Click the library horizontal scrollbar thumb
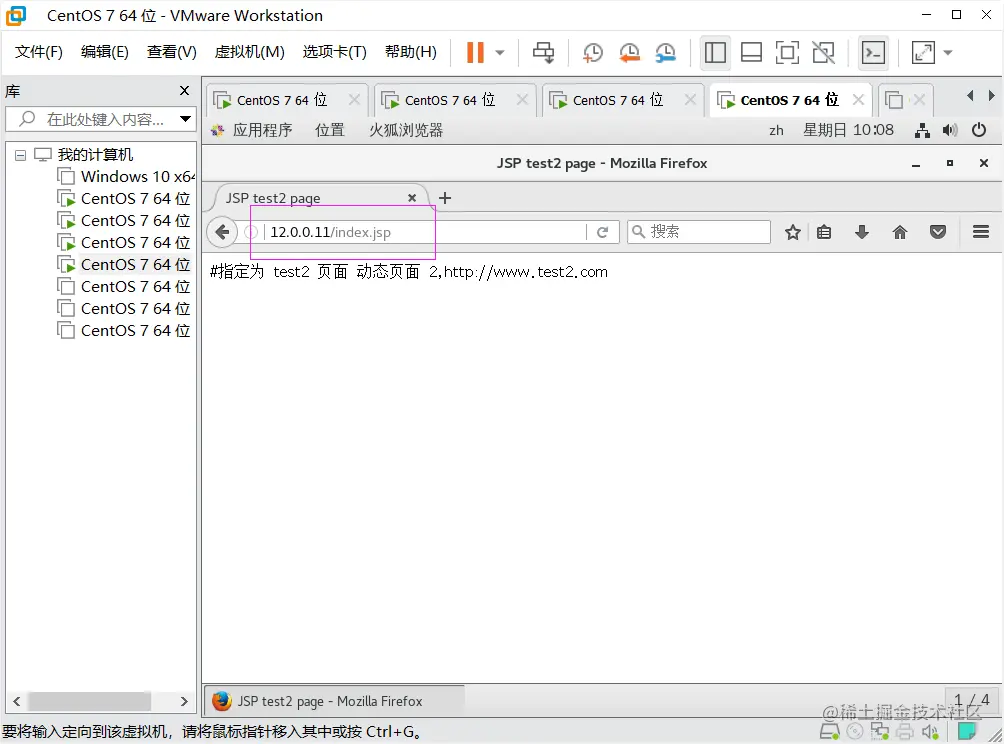Viewport: 1004px width, 744px height. pyautogui.click(x=90, y=701)
